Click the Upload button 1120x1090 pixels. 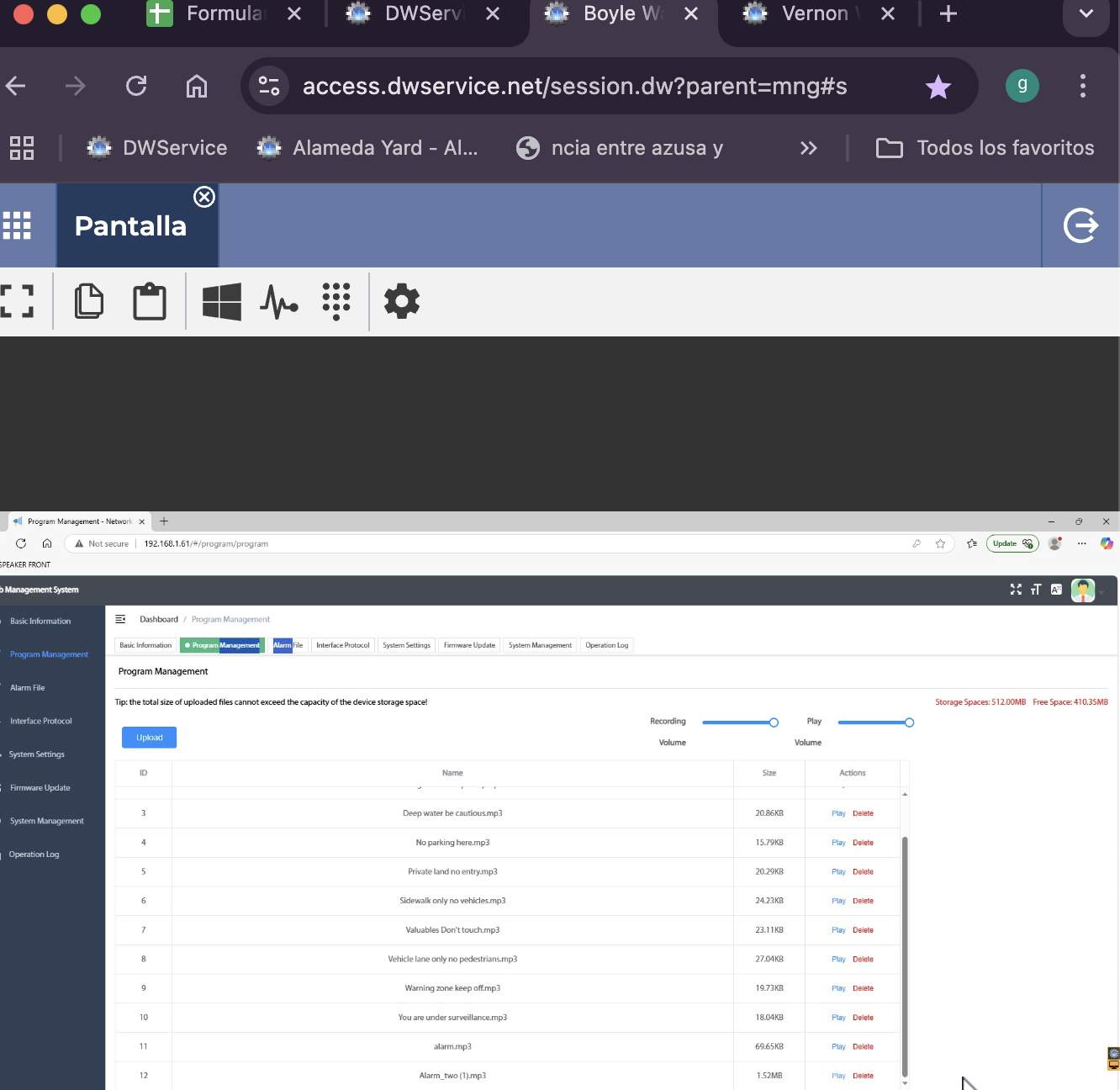(150, 738)
